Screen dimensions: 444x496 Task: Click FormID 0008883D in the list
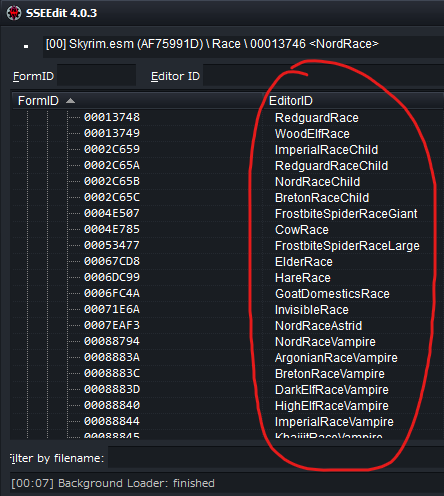112,389
